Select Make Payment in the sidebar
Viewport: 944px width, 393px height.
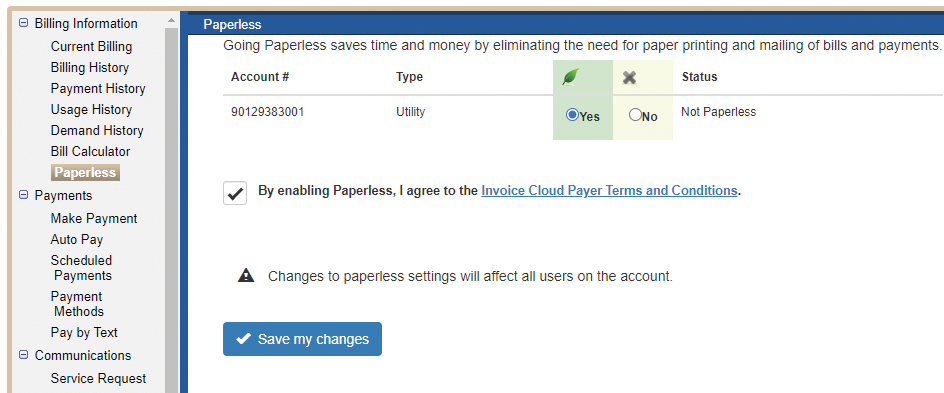click(94, 218)
